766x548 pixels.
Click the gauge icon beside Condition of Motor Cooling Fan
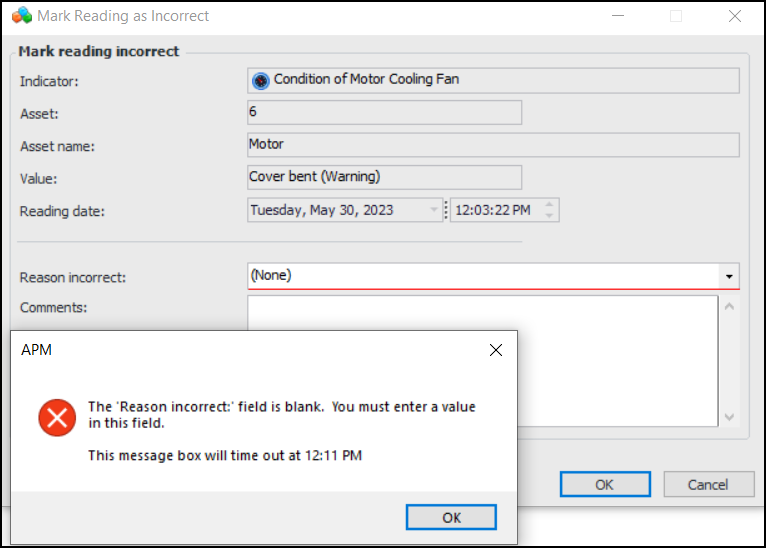tap(260, 80)
